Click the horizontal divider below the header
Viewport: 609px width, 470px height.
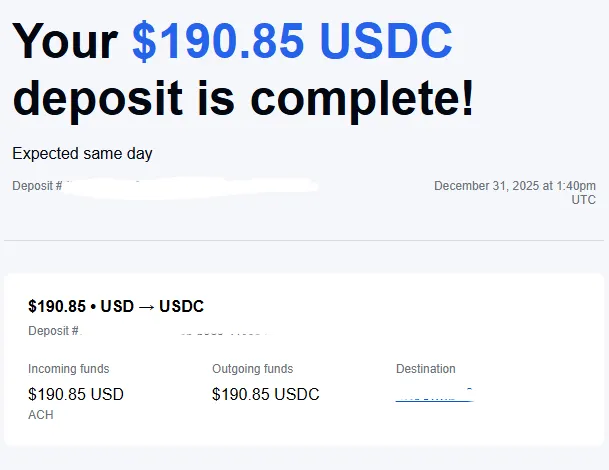click(x=304, y=241)
